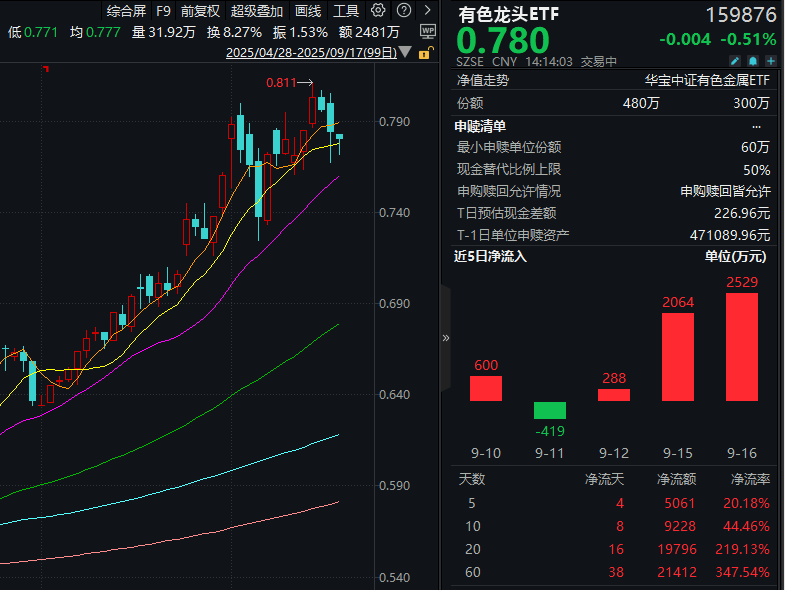Click the pencil edit note icon
This screenshot has height=590, width=785.
tap(733, 62)
